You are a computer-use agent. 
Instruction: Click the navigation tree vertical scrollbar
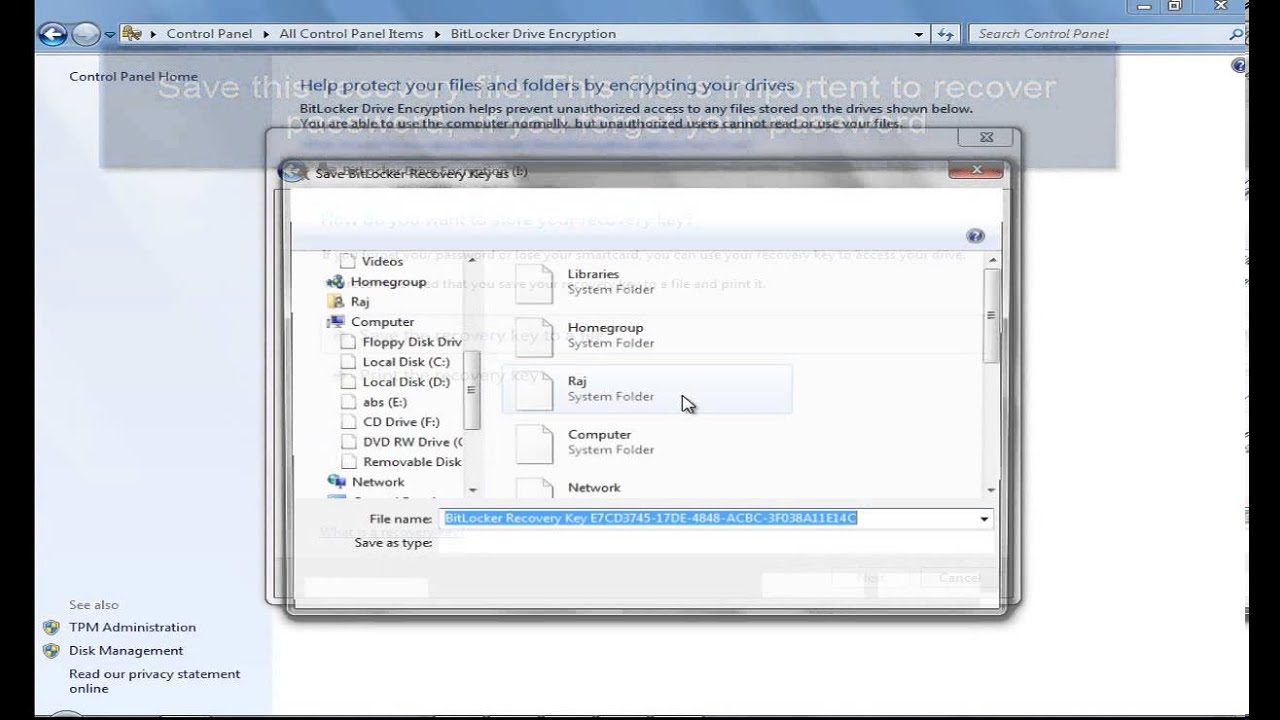click(x=473, y=390)
